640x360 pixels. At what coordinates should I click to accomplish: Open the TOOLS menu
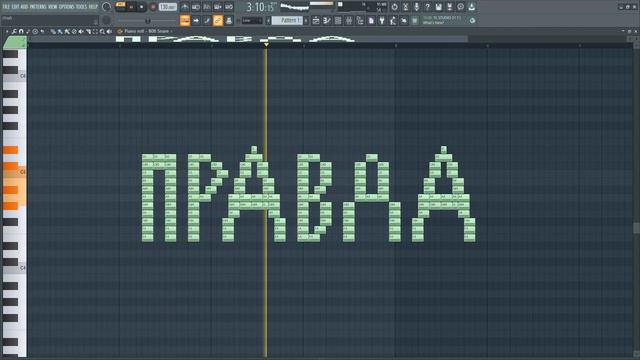click(x=82, y=7)
